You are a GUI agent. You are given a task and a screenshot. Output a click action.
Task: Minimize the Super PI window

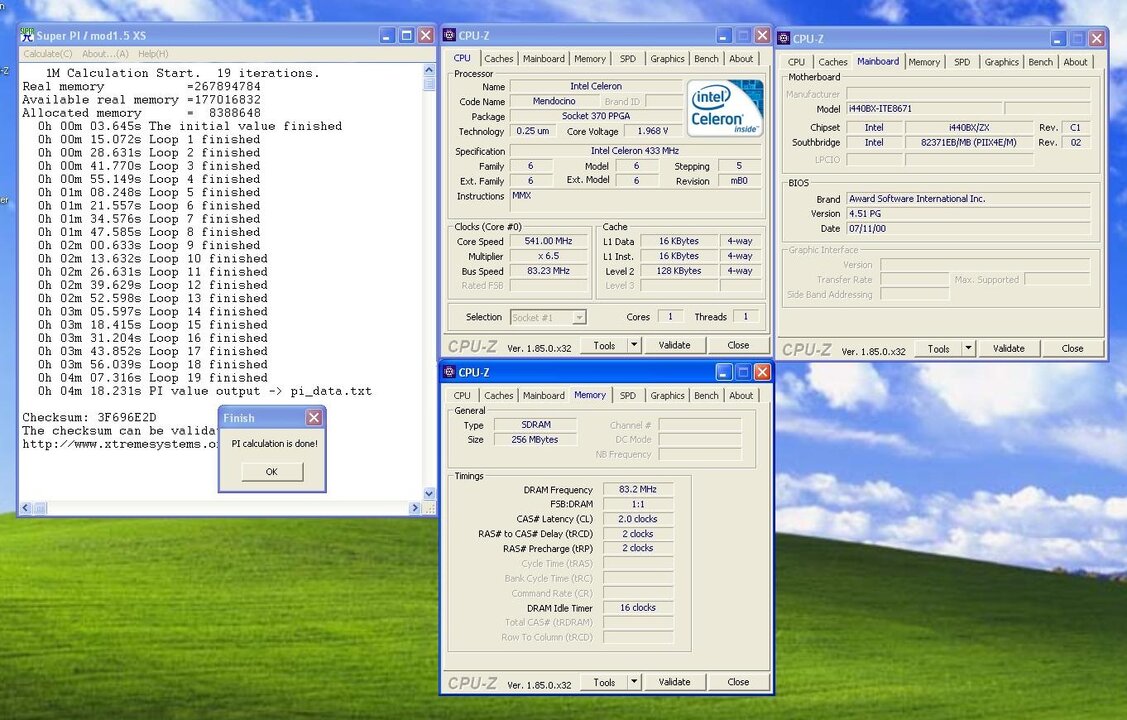(387, 35)
